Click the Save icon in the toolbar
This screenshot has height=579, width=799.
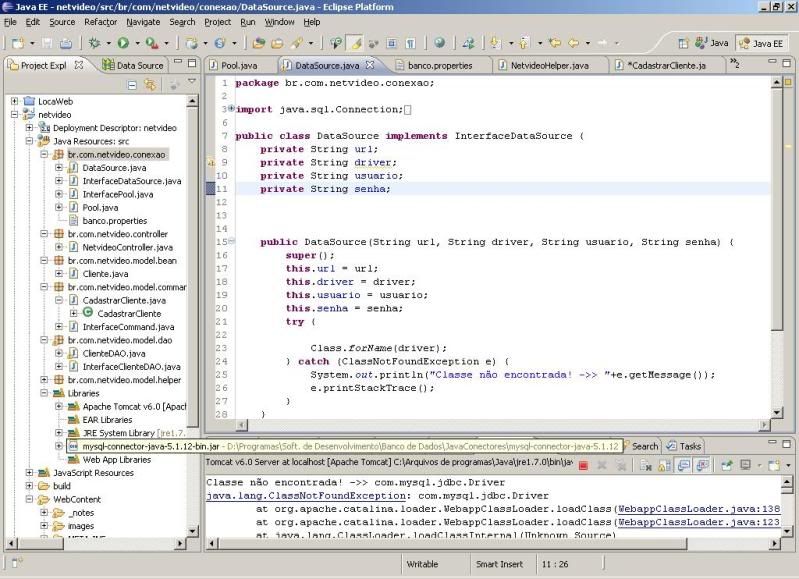coord(49,43)
